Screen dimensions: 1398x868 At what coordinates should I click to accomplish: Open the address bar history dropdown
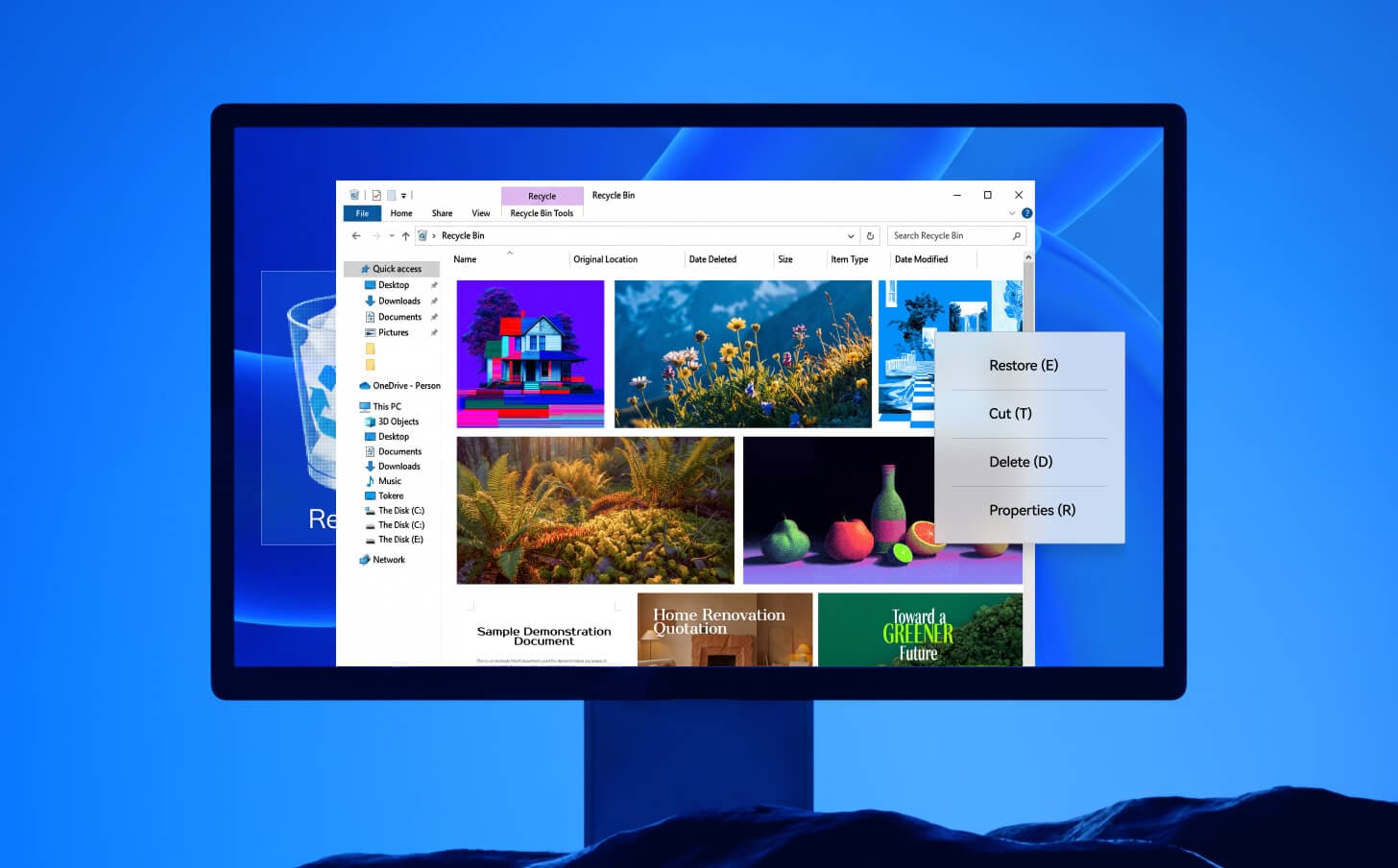[x=851, y=236]
